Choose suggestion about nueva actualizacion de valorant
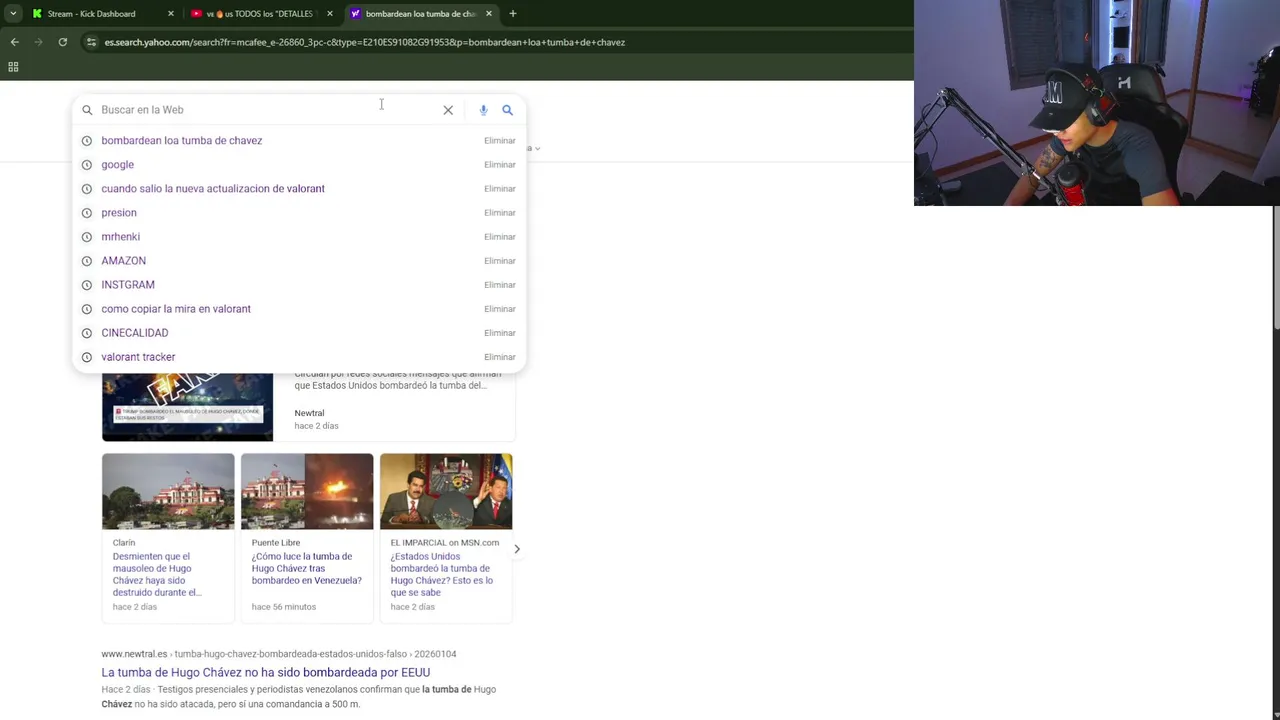This screenshot has height=720, width=1280. point(212,189)
